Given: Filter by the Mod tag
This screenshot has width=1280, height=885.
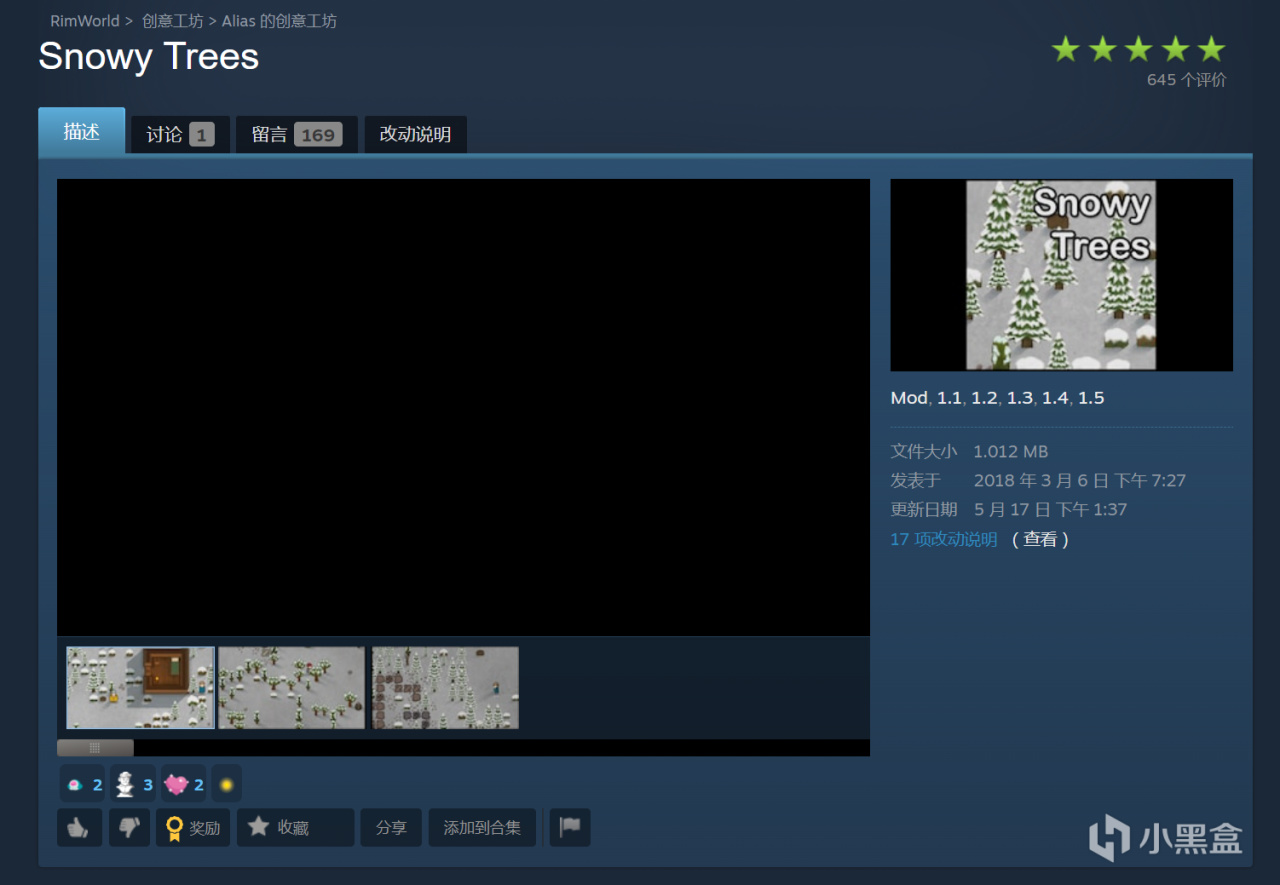Looking at the screenshot, I should pos(909,398).
